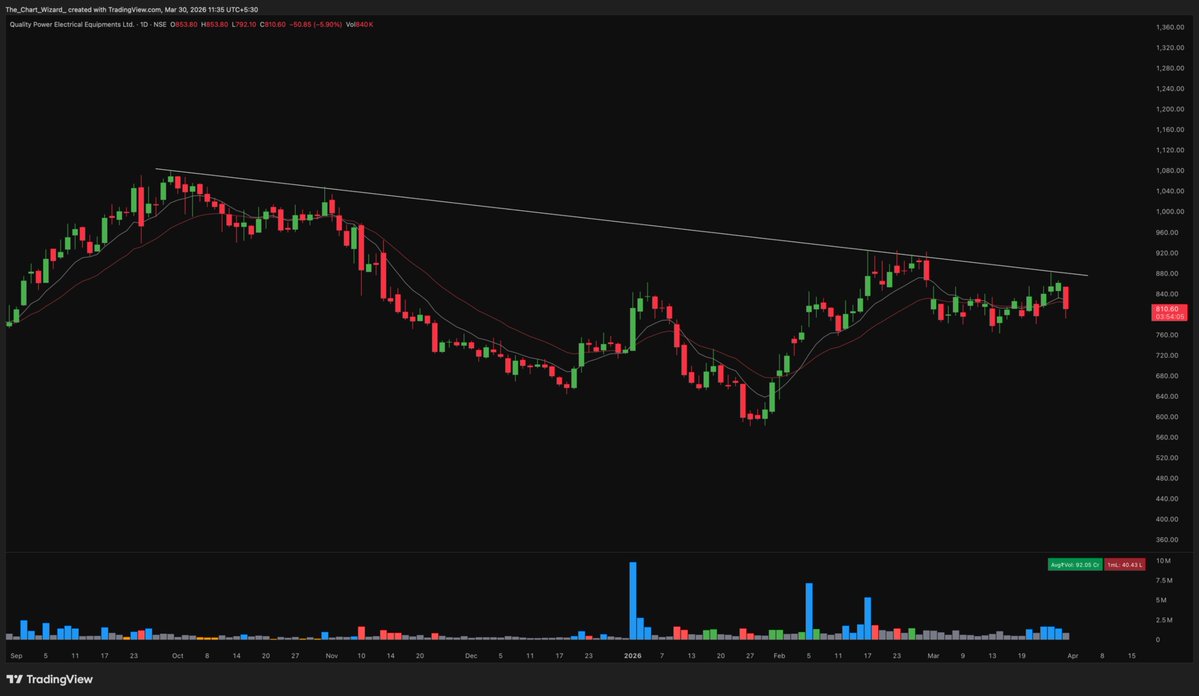1199x696 pixels.
Task: Click price axis label 840.00
Action: (1167, 294)
